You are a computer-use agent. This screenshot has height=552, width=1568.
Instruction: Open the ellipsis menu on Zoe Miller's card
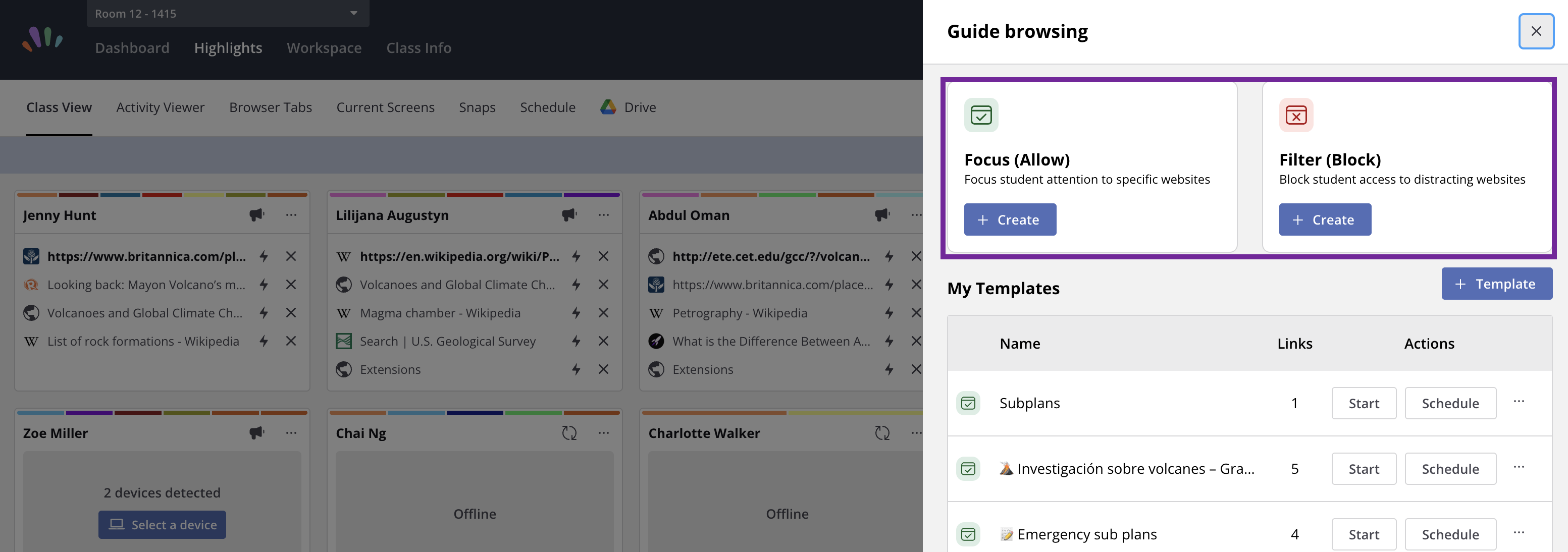(x=291, y=433)
